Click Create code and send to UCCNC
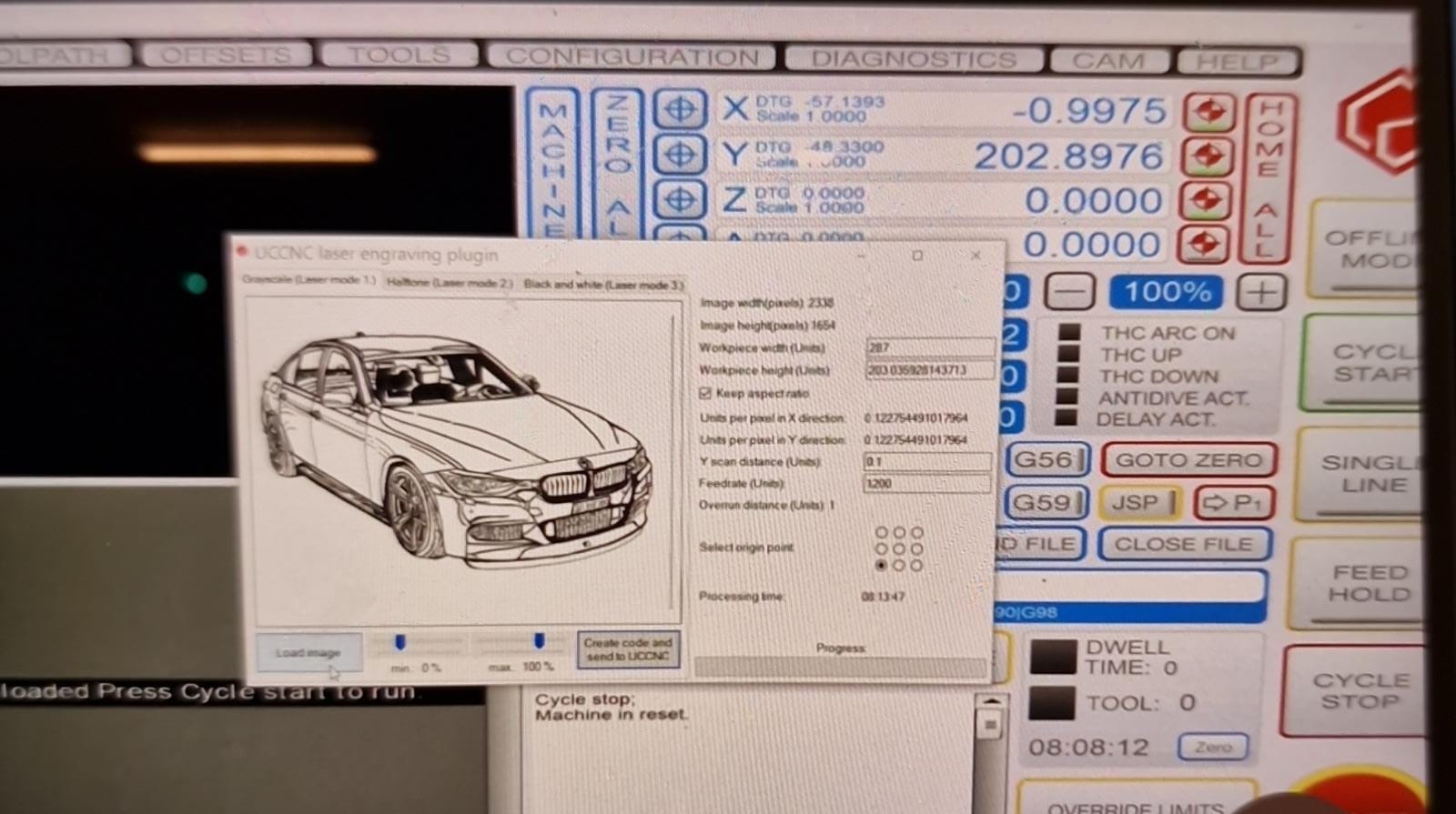This screenshot has height=814, width=1456. click(x=628, y=649)
